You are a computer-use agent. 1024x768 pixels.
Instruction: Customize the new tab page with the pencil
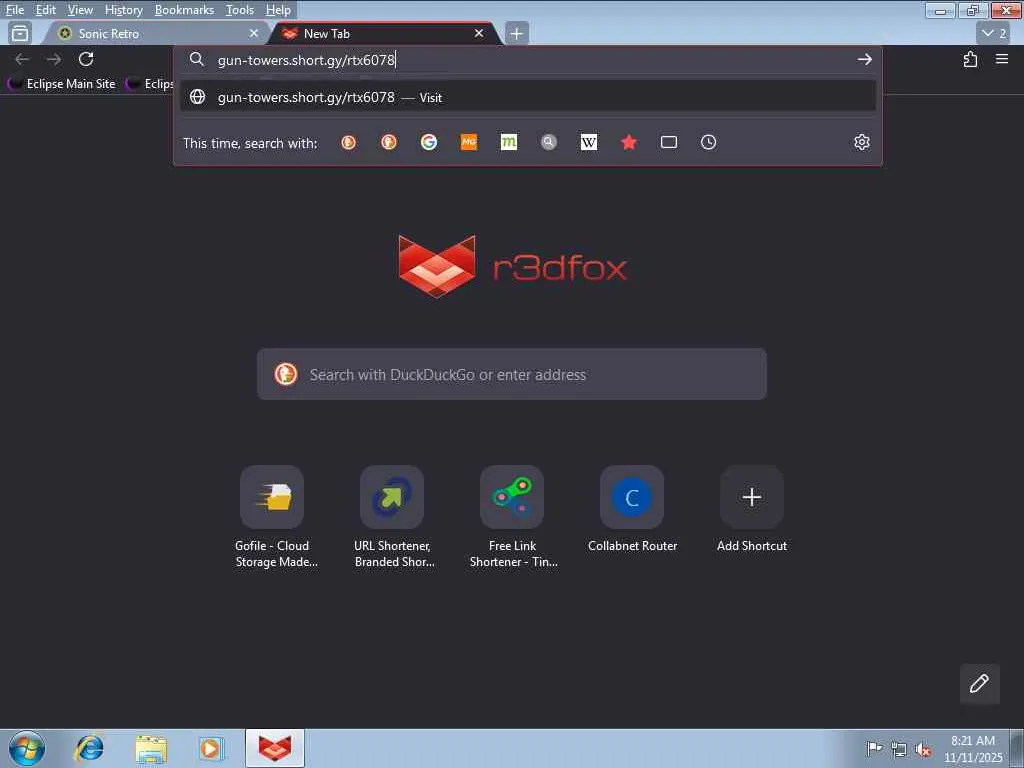[980, 684]
